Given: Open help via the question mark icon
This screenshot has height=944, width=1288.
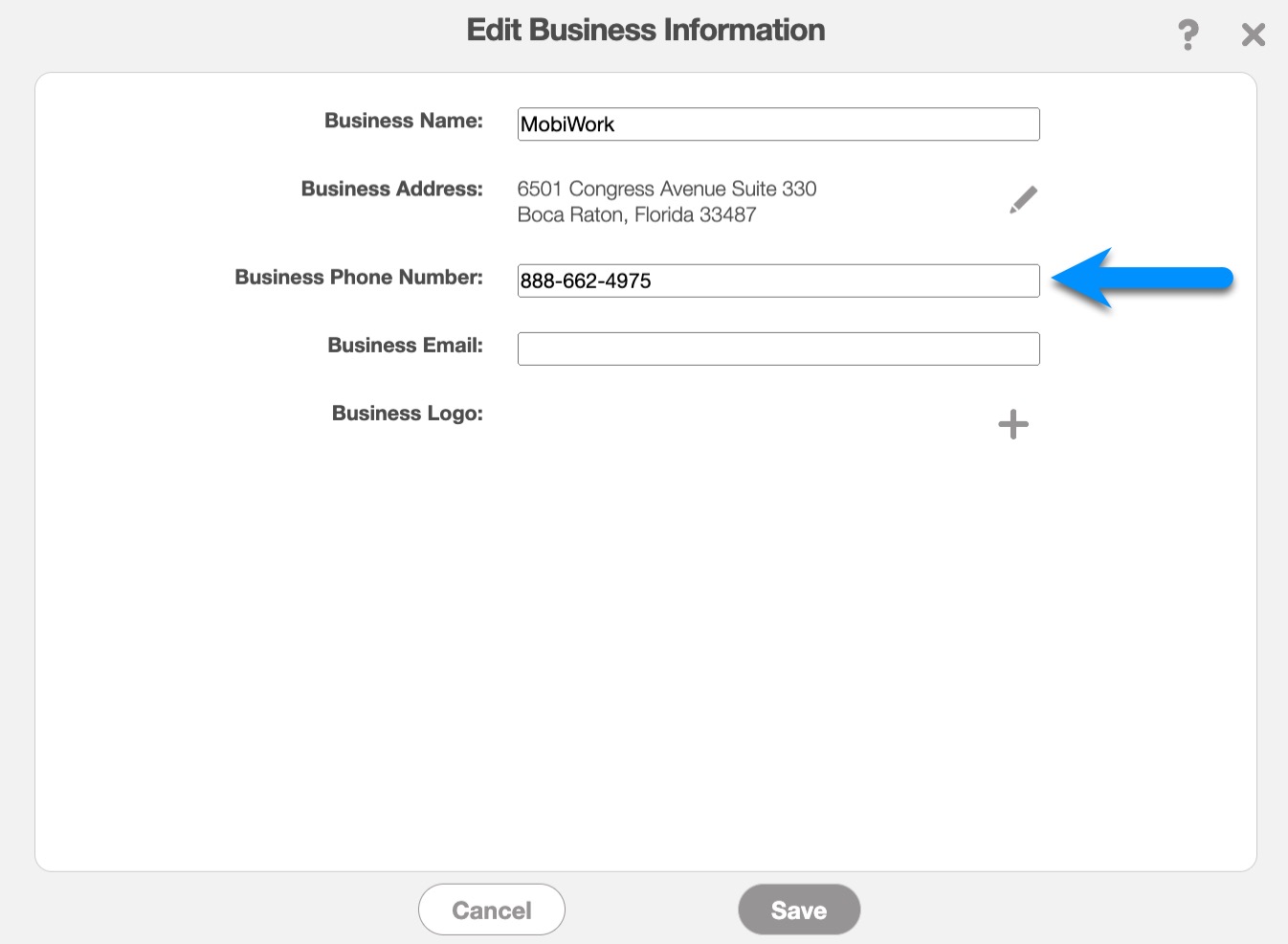Looking at the screenshot, I should pyautogui.click(x=1188, y=35).
